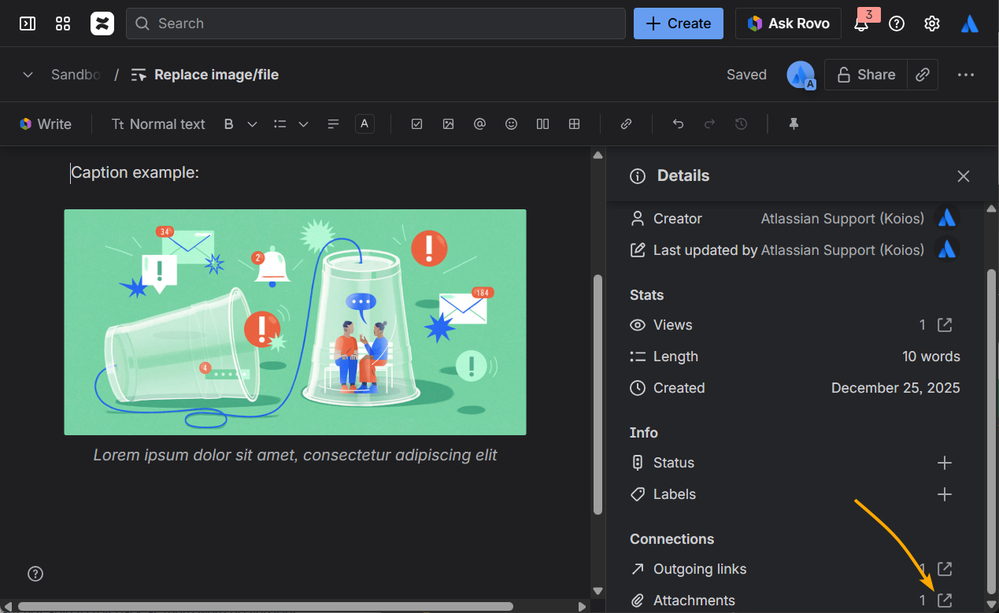Viewport: 999px width, 613px height.
Task: Insert a table from toolbar
Action: (x=574, y=124)
